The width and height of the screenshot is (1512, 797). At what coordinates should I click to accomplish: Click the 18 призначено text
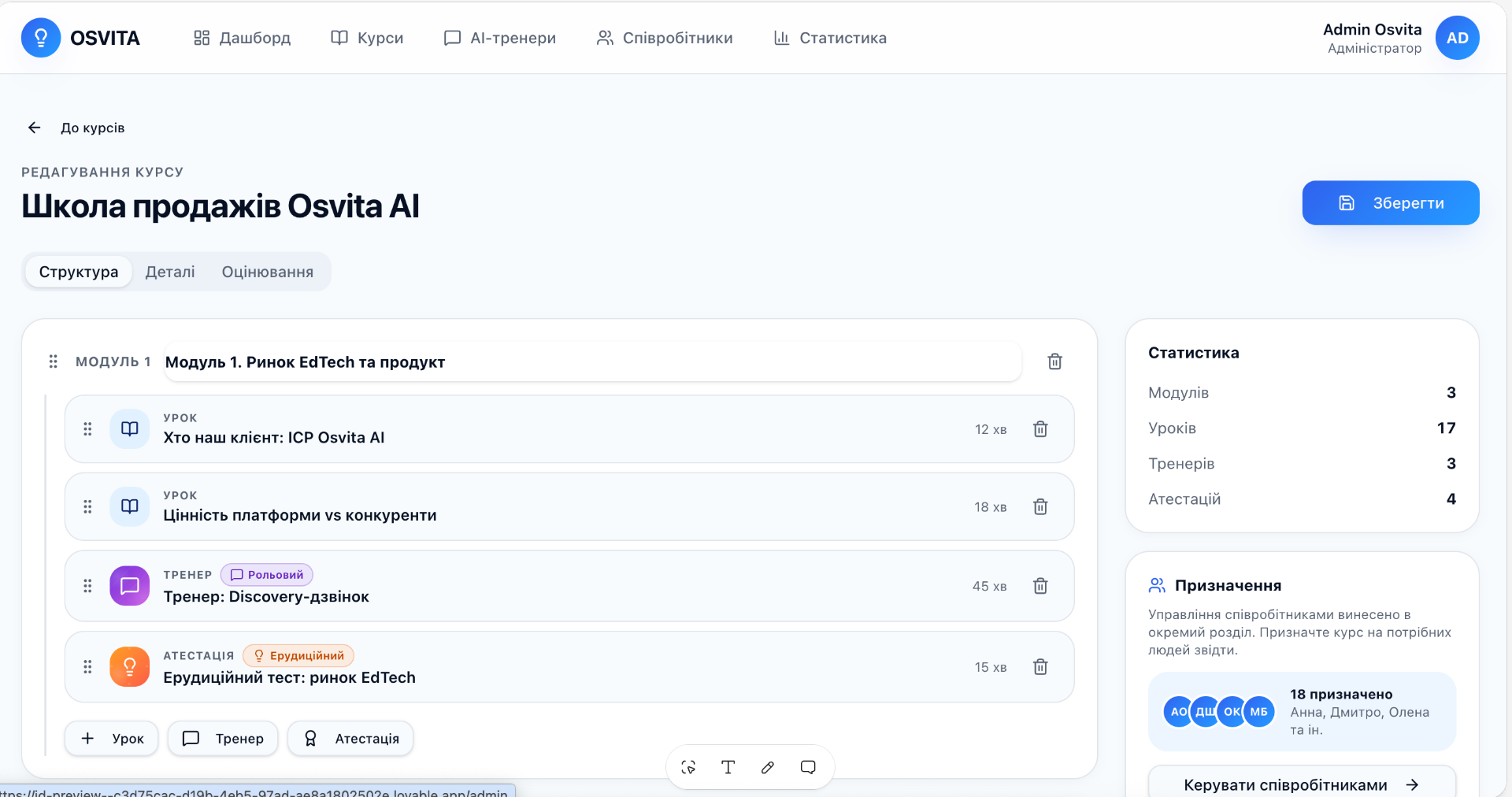(x=1341, y=695)
